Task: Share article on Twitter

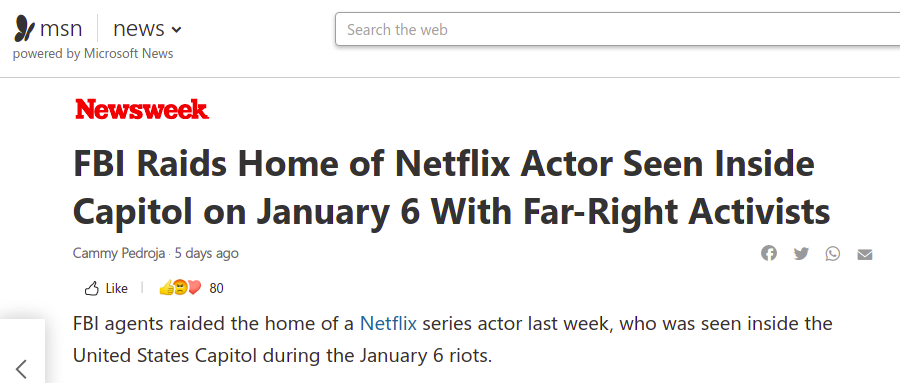Action: (801, 253)
